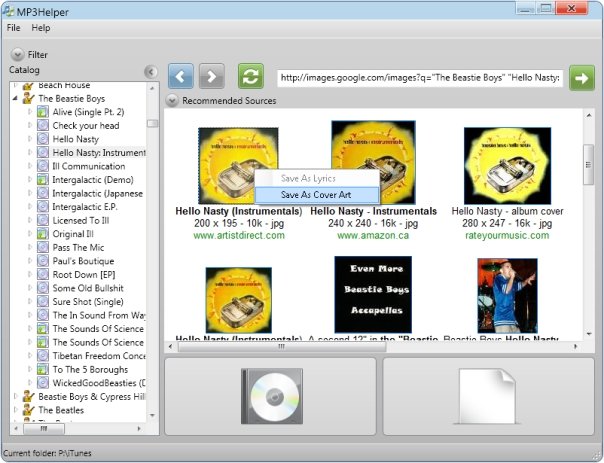The width and height of the screenshot is (604, 463).
Task: Navigate with the green Go arrow button
Action: coord(582,78)
